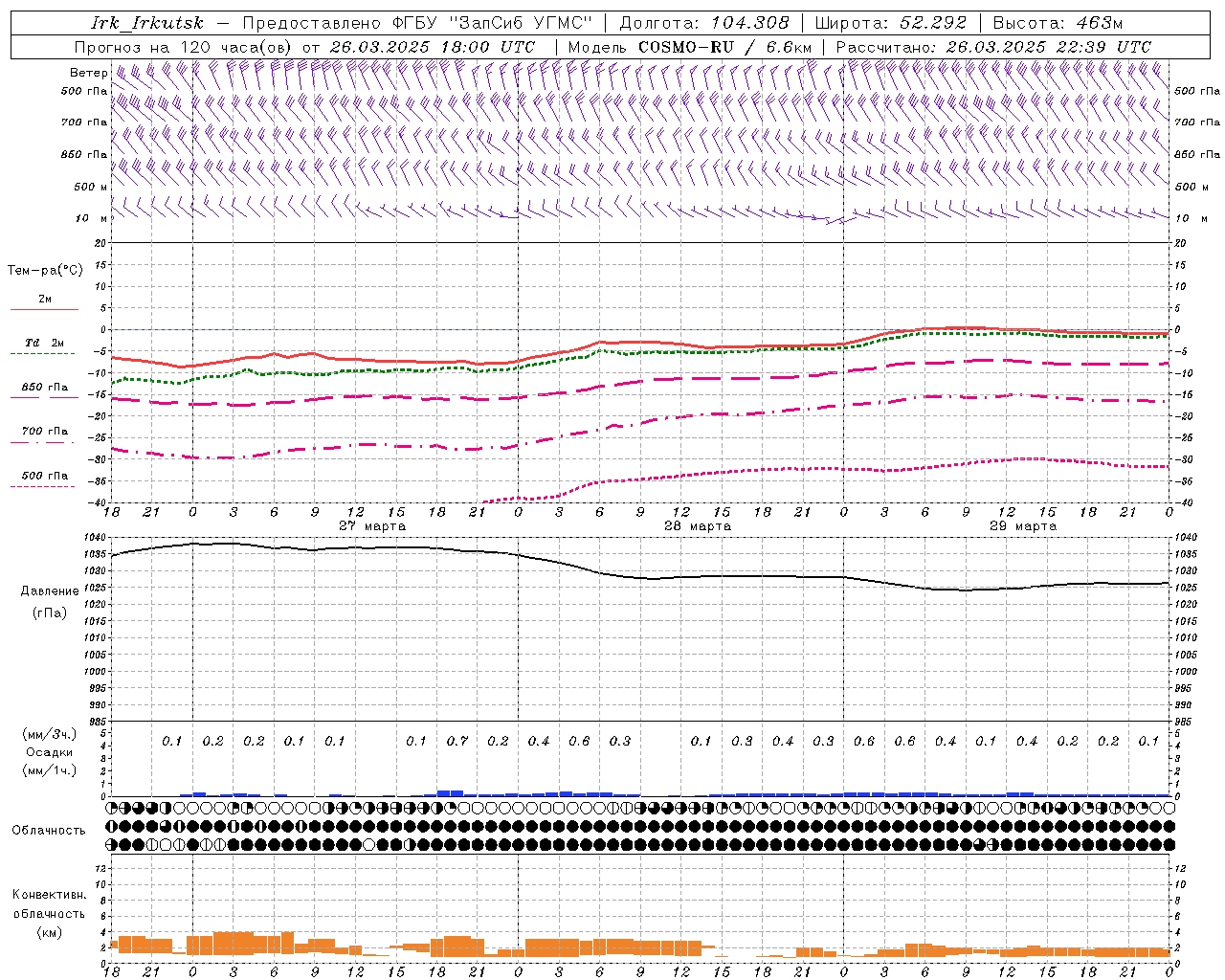Click the 0.7 precipitation value

coord(457,742)
